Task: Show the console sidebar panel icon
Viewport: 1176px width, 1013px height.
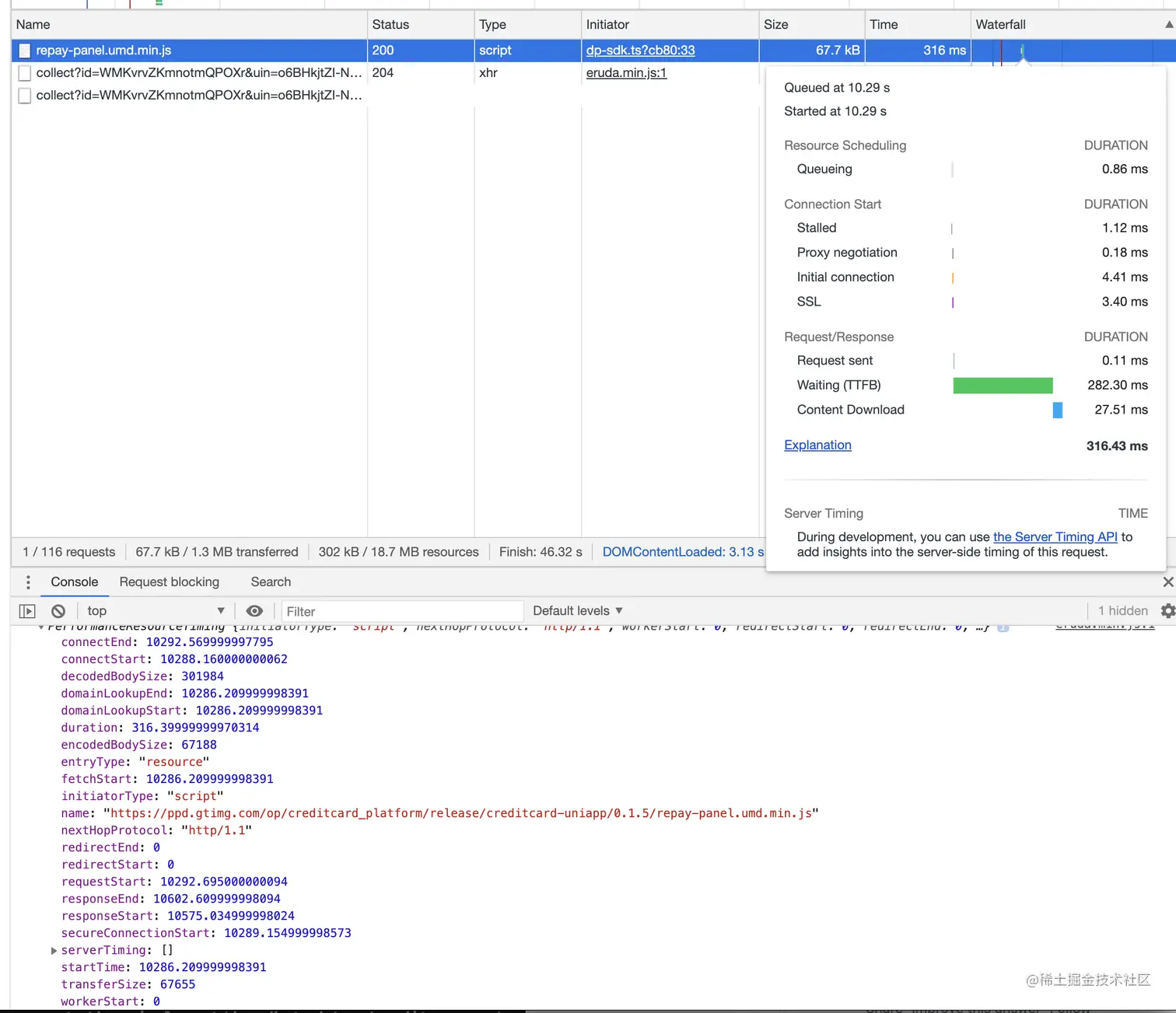Action: [x=27, y=611]
